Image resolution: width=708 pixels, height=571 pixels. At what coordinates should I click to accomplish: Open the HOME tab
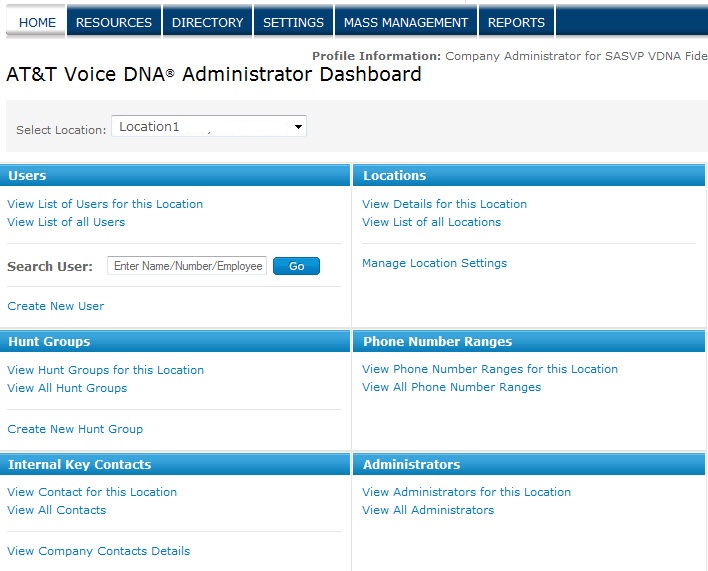tap(36, 22)
